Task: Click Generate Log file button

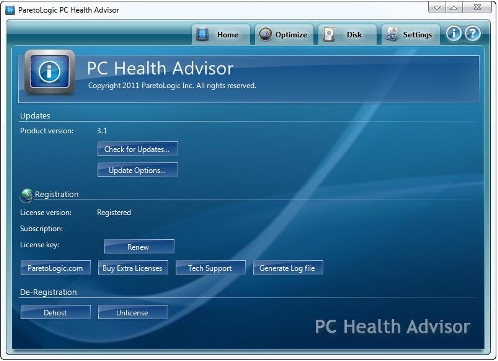Action: 288,268
